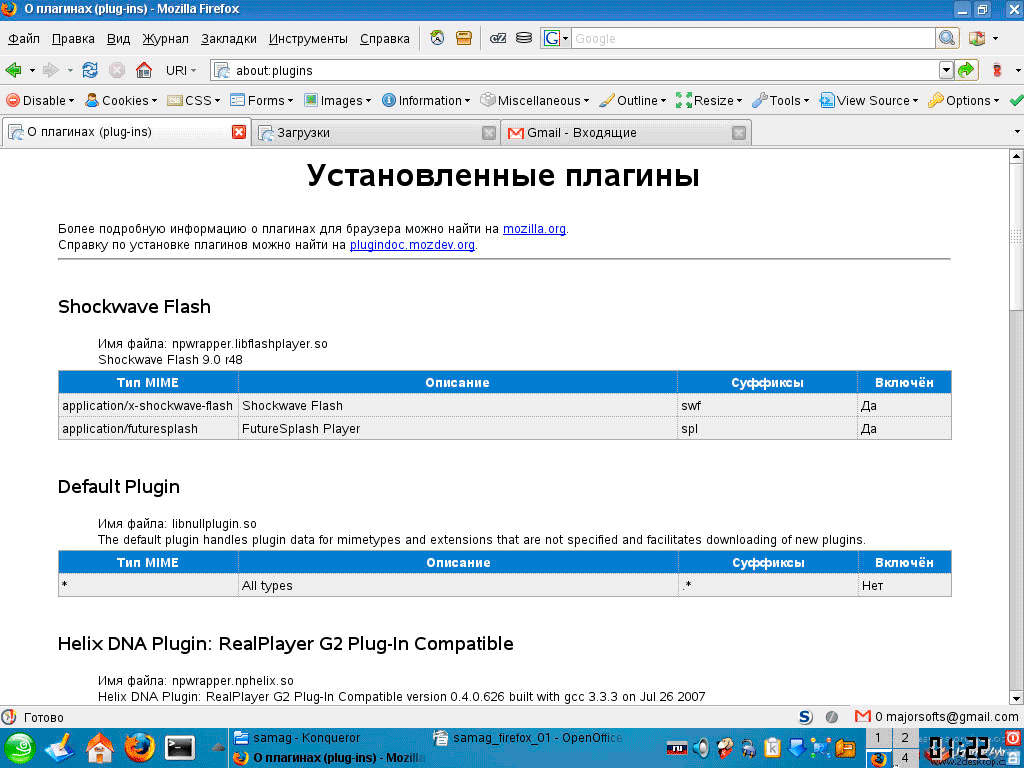Image resolution: width=1024 pixels, height=768 pixels.
Task: Reload the page with the refresh icon
Action: click(x=90, y=70)
